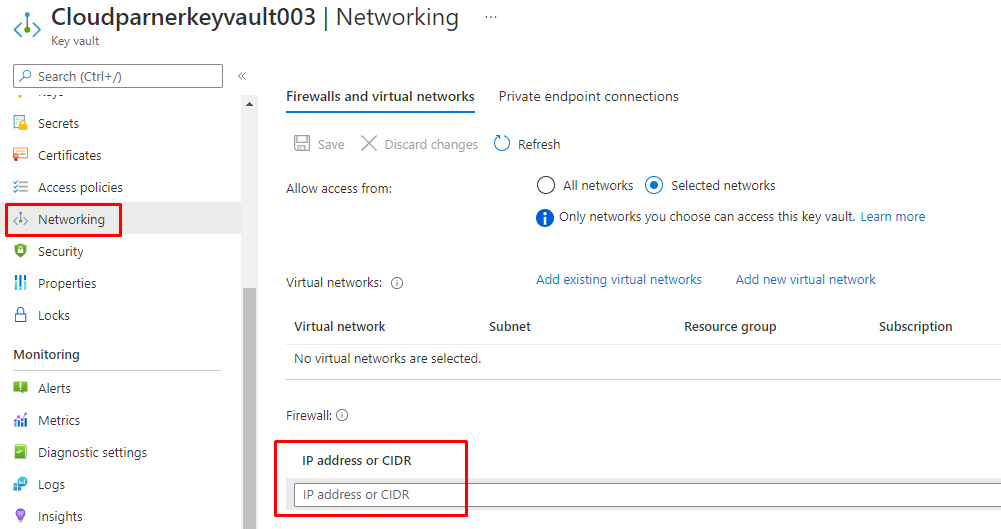Click Add new virtual network link
Screen dimensions: 1001x529
coord(805,279)
